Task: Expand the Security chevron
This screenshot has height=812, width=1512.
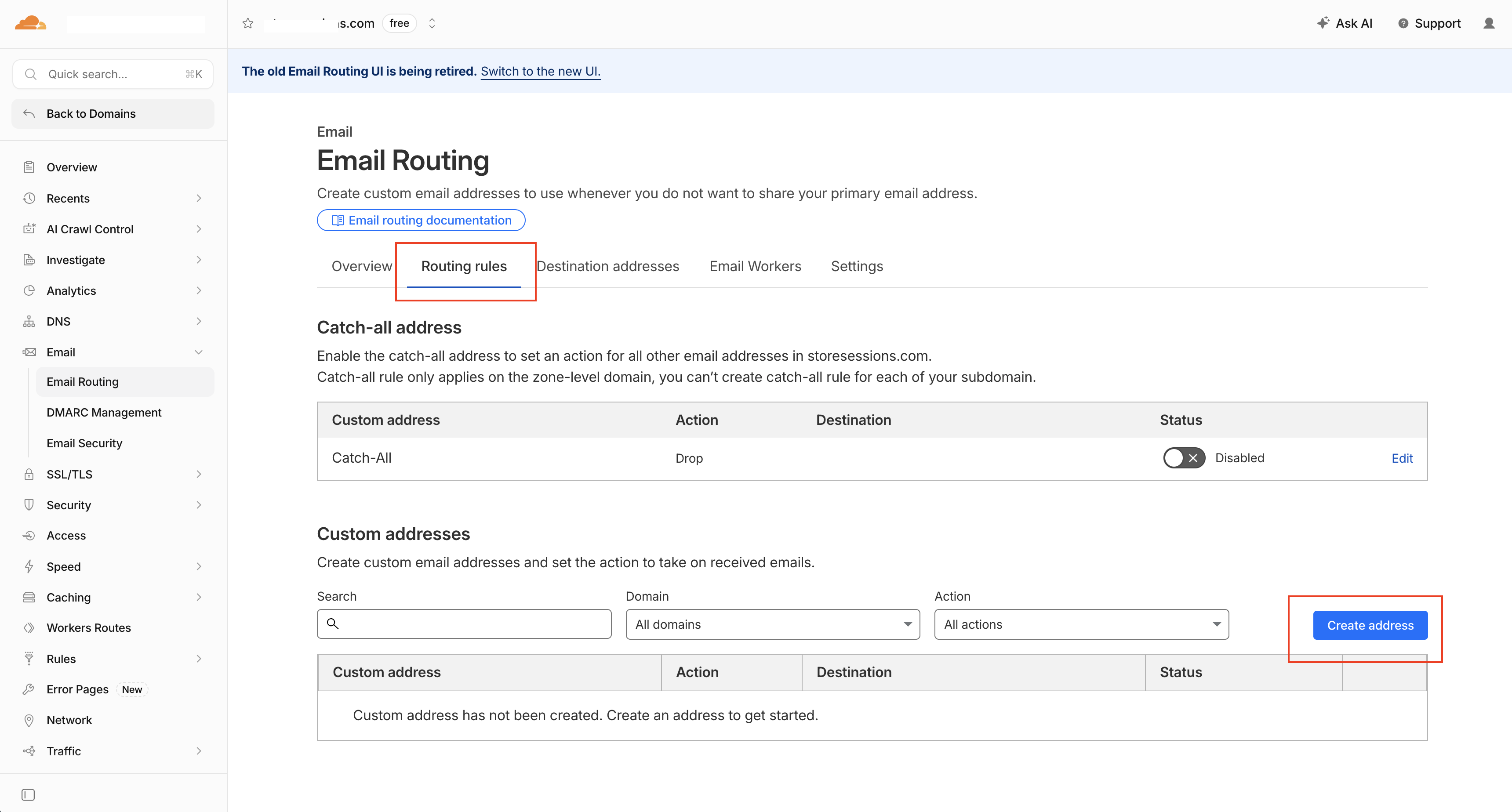Action: pyautogui.click(x=199, y=505)
